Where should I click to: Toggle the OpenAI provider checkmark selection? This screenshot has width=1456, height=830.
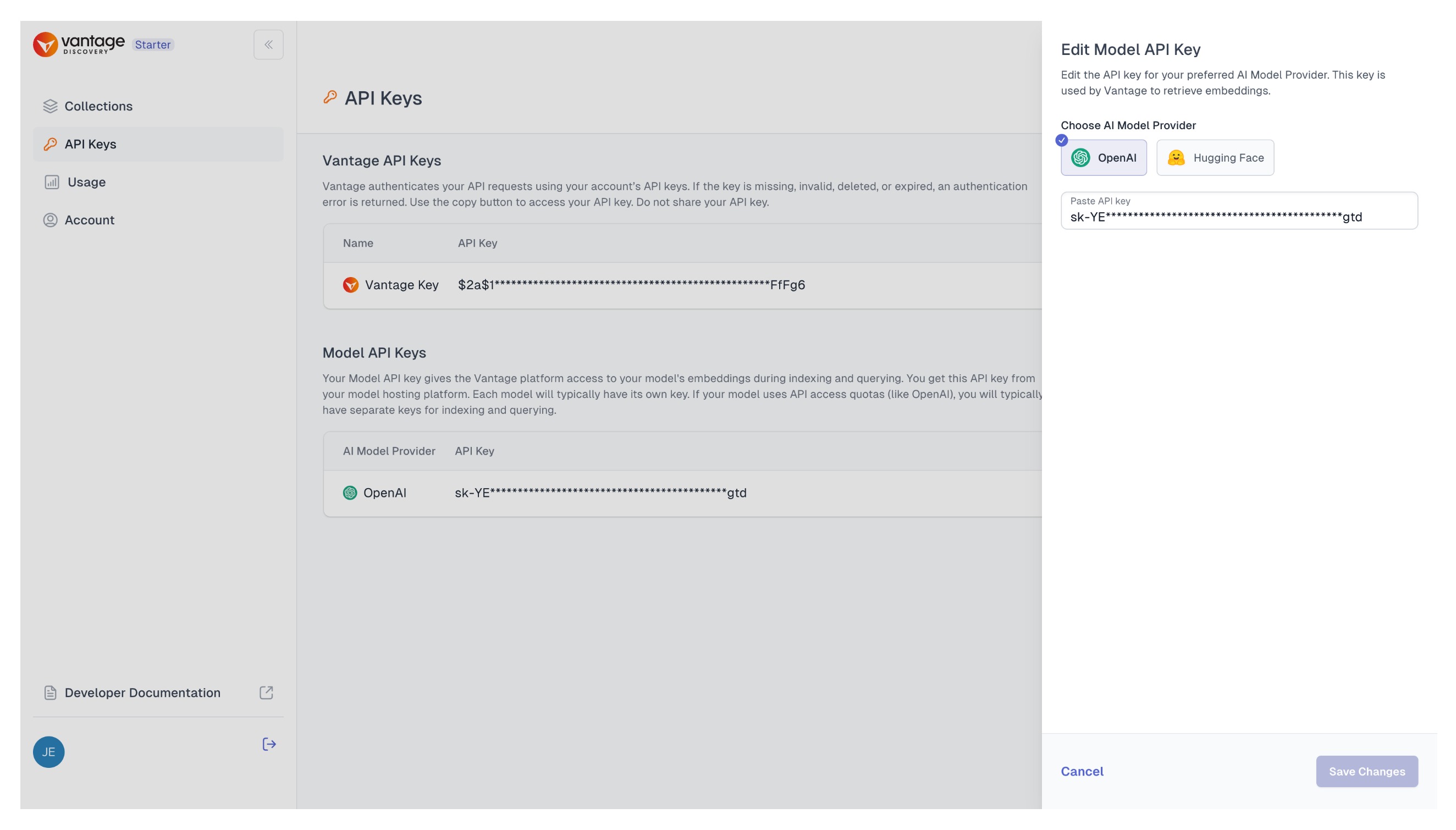1063,140
